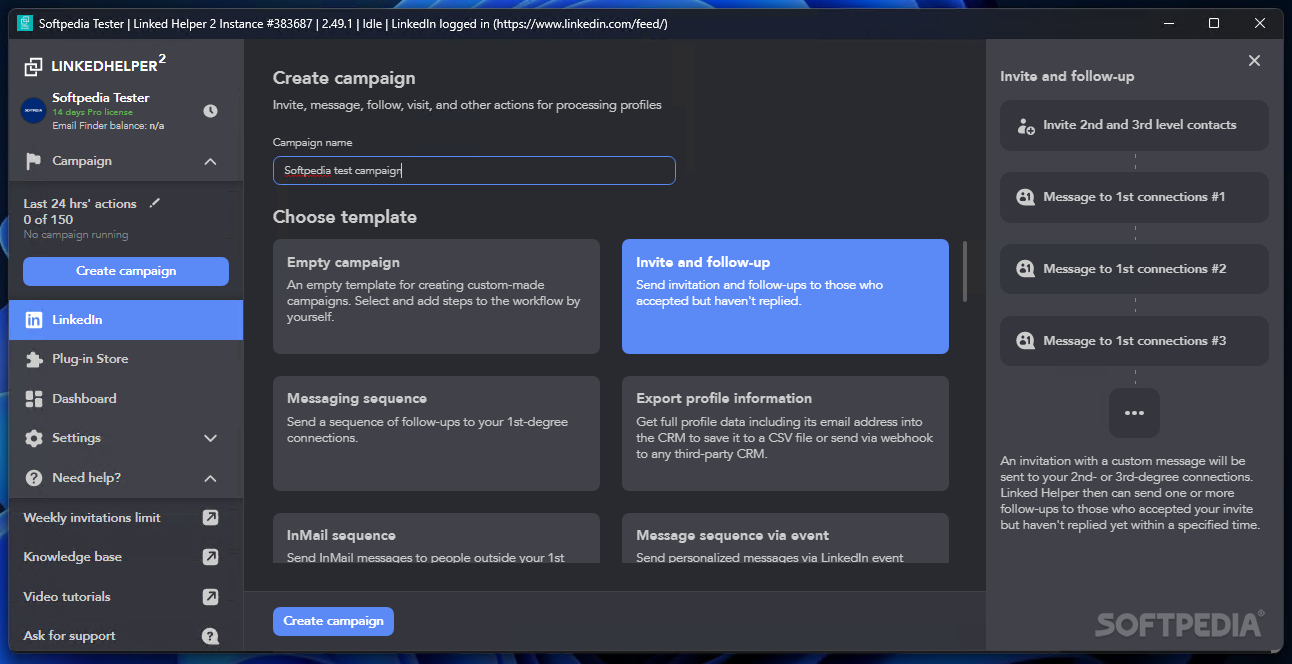This screenshot has width=1292, height=664.
Task: Click the message icon for connections #1
Action: pyautogui.click(x=1025, y=198)
